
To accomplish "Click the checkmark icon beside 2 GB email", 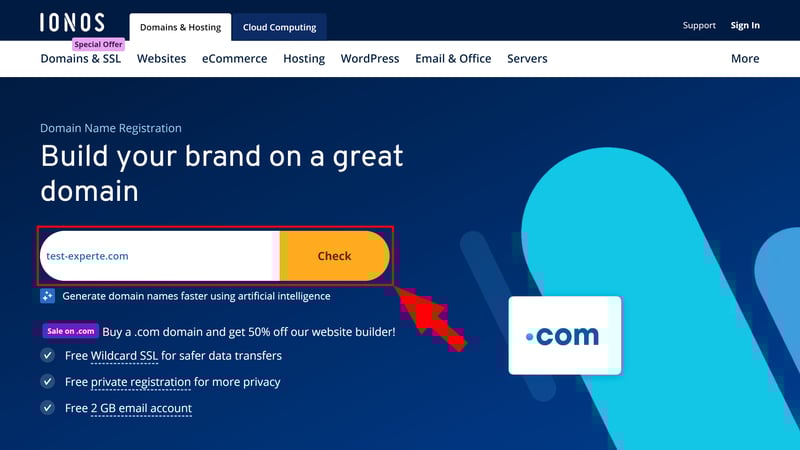I will pos(47,408).
